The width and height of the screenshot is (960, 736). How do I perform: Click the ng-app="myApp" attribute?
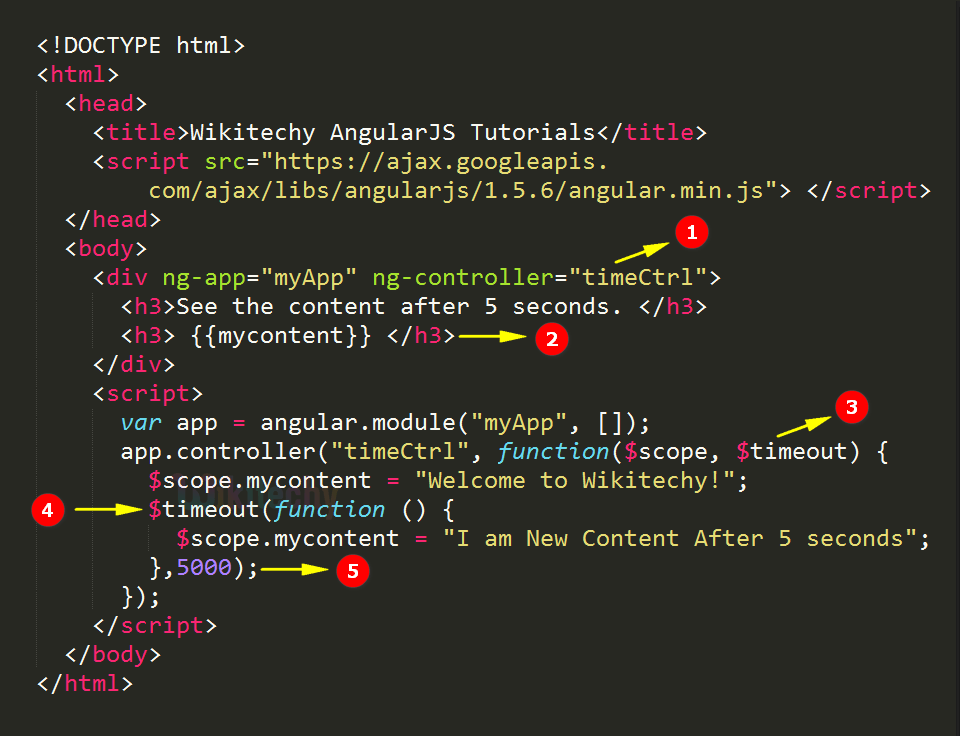click(x=259, y=277)
